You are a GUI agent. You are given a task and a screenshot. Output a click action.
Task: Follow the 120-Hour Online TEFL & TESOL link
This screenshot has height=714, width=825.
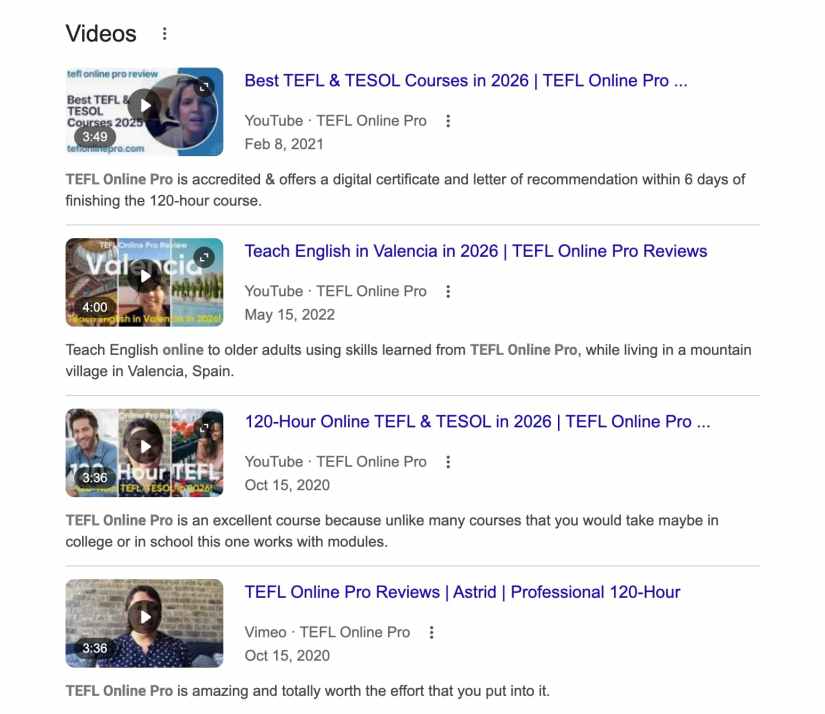tap(476, 421)
